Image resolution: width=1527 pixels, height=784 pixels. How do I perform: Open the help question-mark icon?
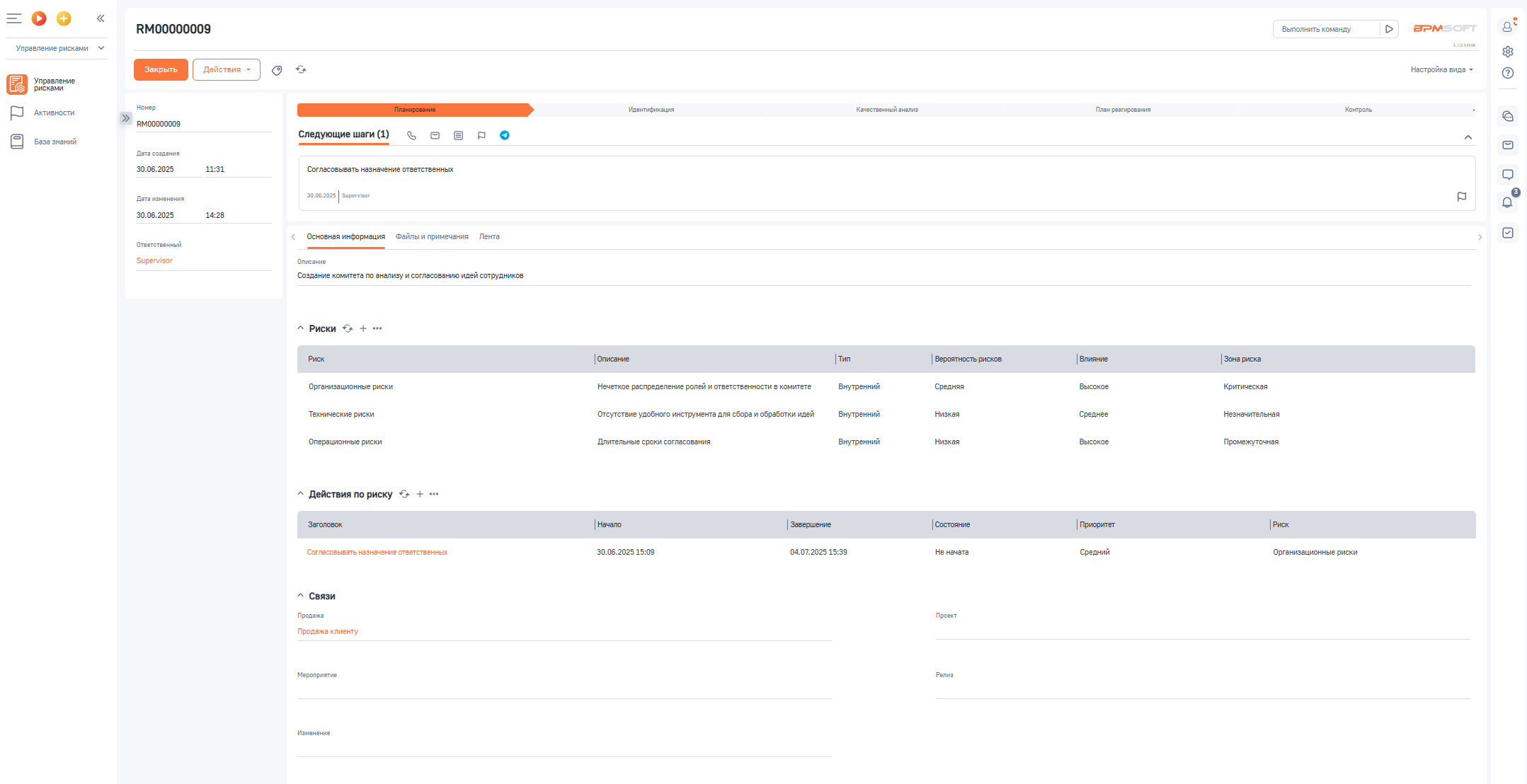pos(1508,73)
